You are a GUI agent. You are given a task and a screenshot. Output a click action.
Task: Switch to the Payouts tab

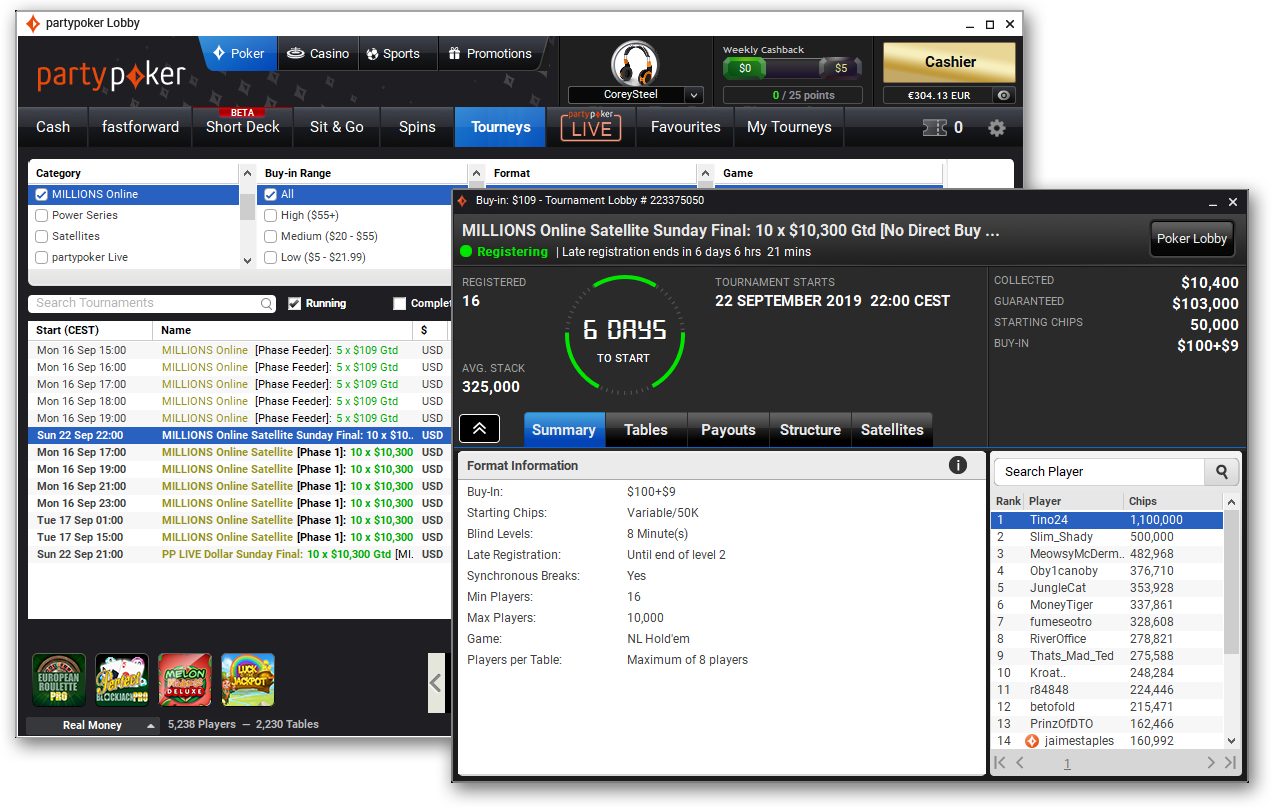[x=728, y=430]
